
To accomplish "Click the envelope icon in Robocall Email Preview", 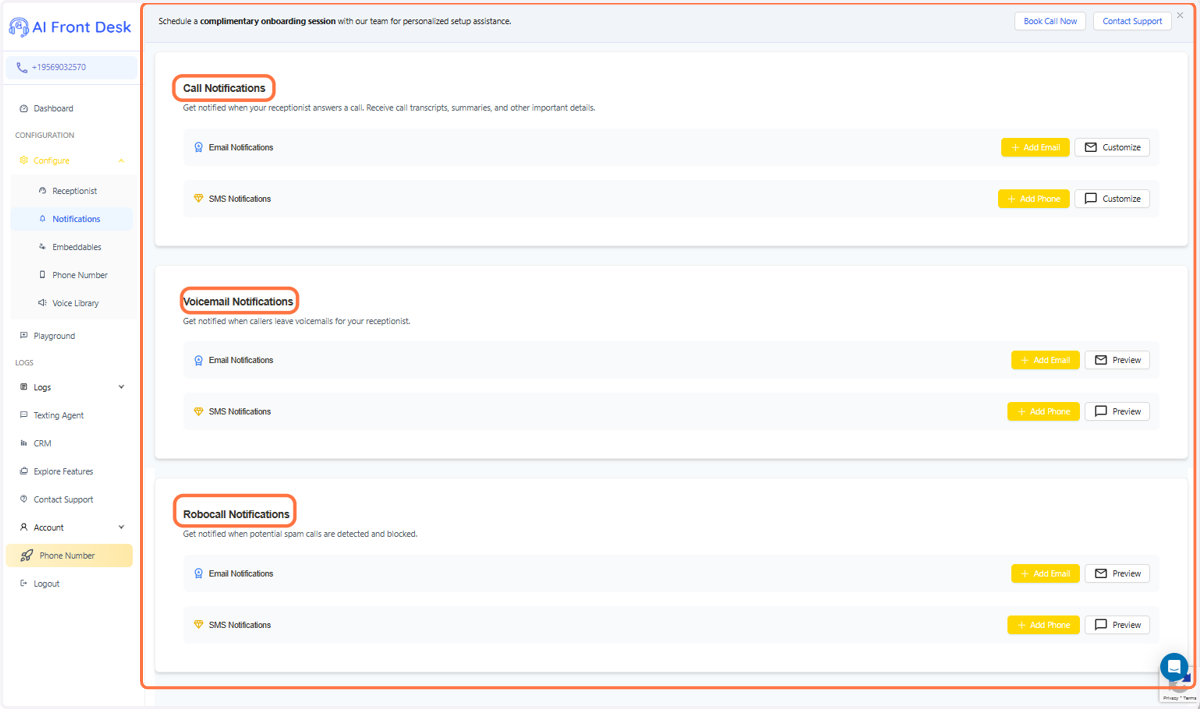I will coord(1101,574).
